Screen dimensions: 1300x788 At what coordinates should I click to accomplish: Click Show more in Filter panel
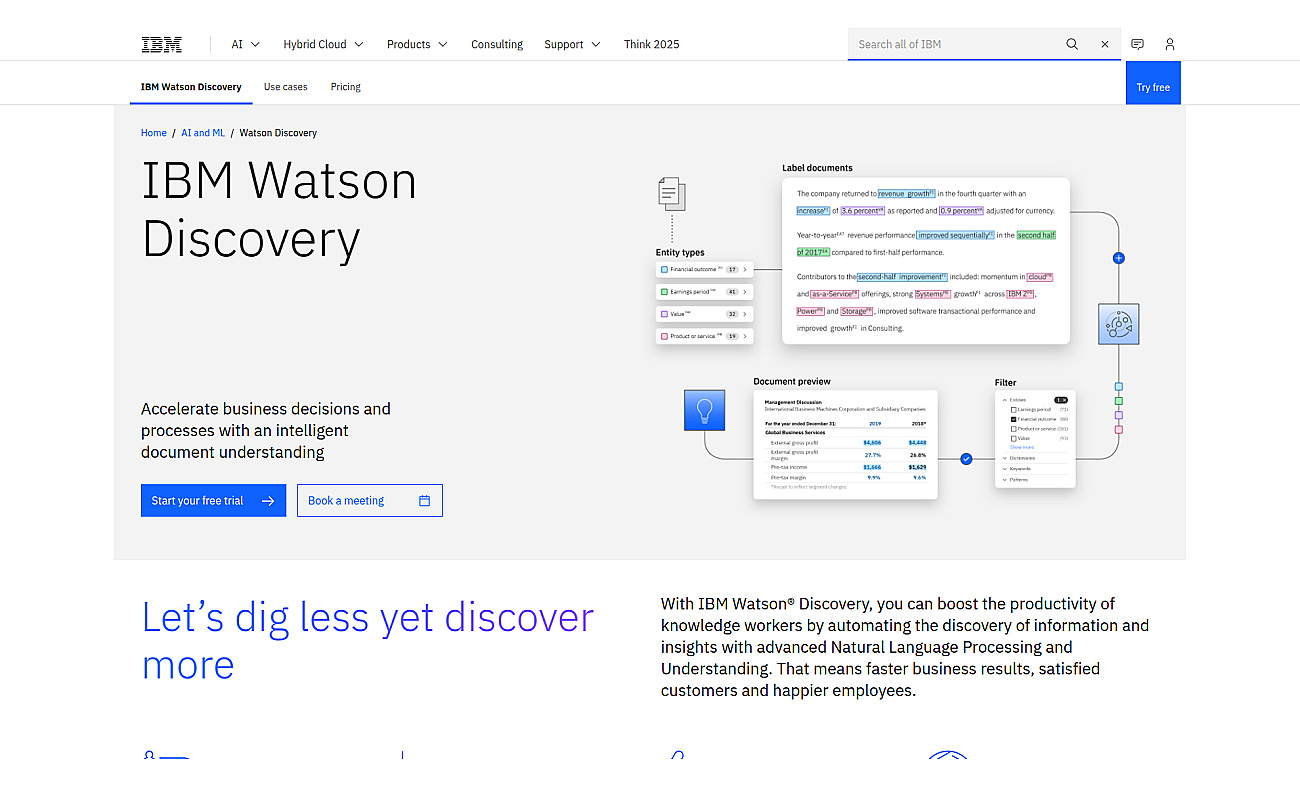tap(1022, 447)
